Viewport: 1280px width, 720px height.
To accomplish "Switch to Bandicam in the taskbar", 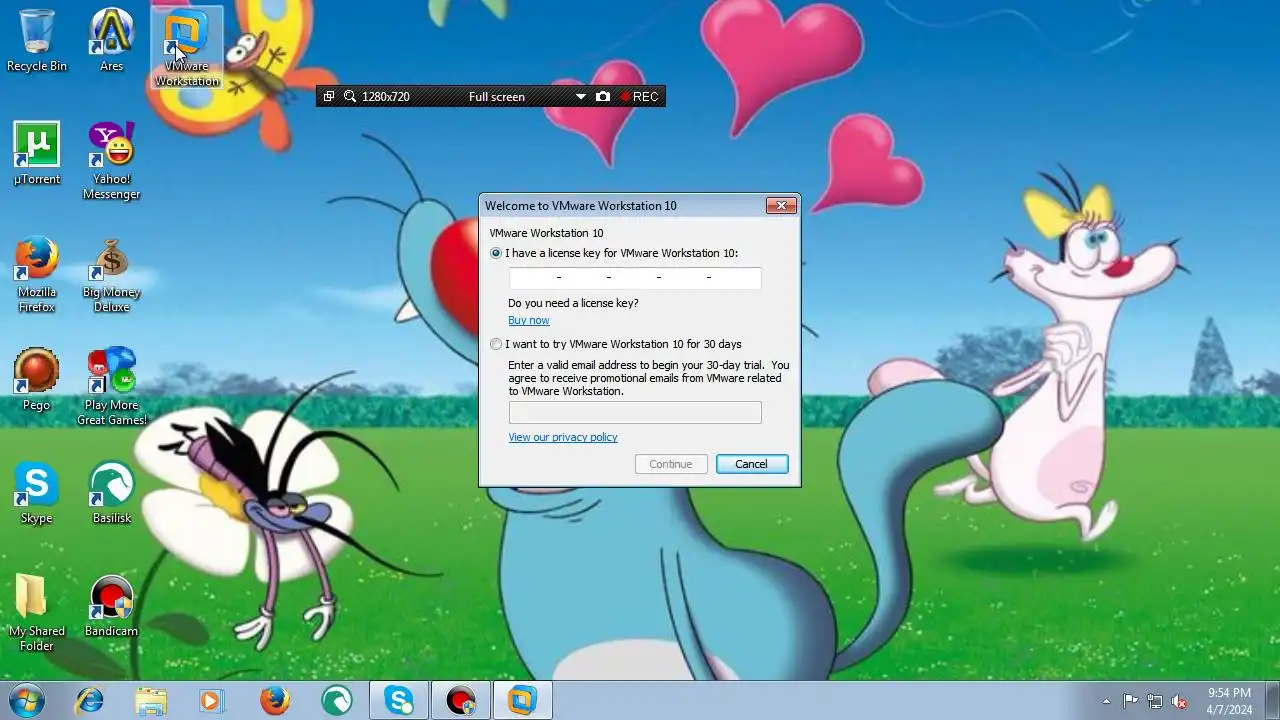I will tap(461, 700).
